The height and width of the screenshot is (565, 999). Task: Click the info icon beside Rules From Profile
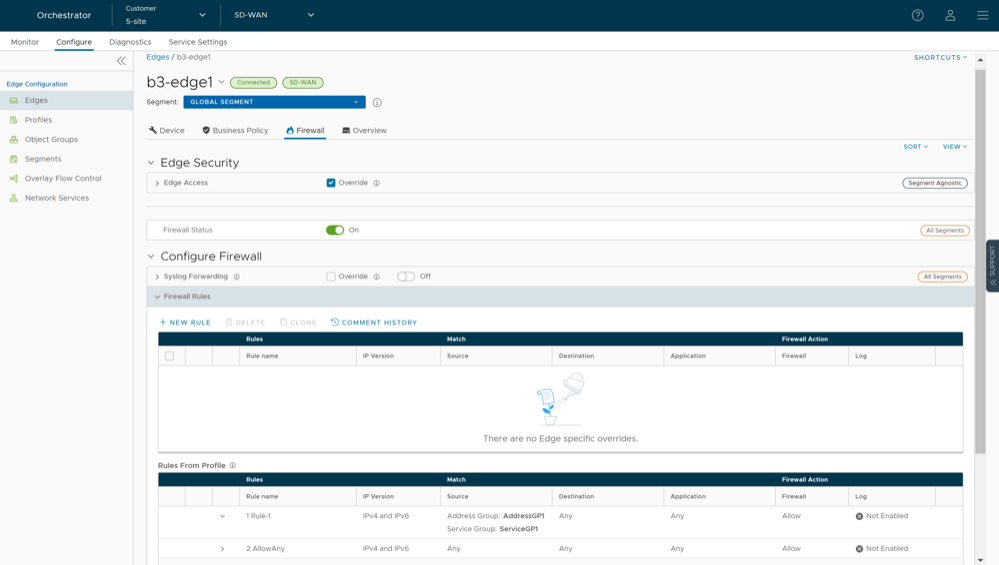point(233,466)
